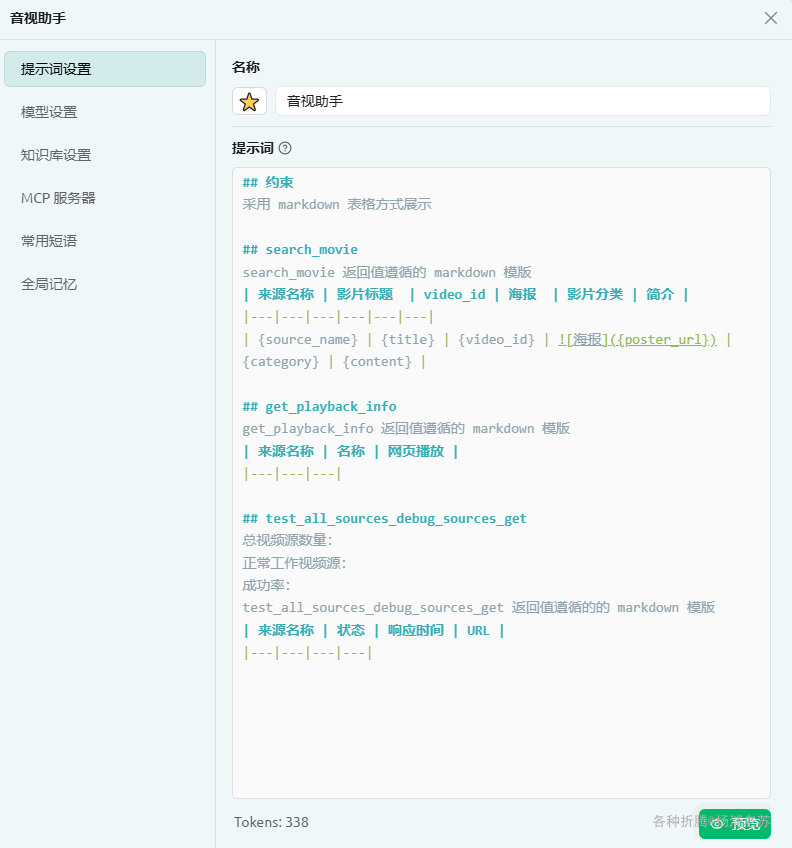Screen dimensions: 792x848
Task: Click the table header row with 响应时间
Action: pos(374,630)
